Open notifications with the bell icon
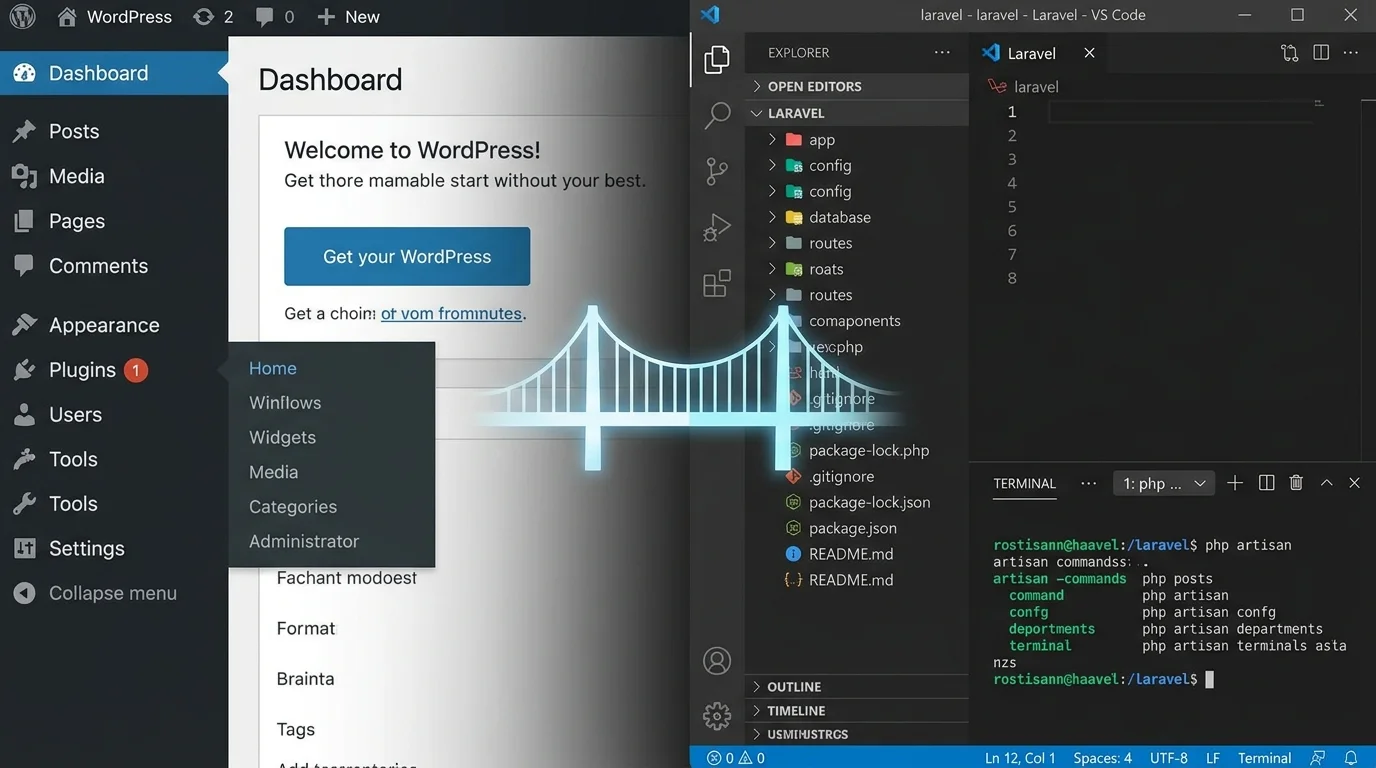 pos(1351,758)
